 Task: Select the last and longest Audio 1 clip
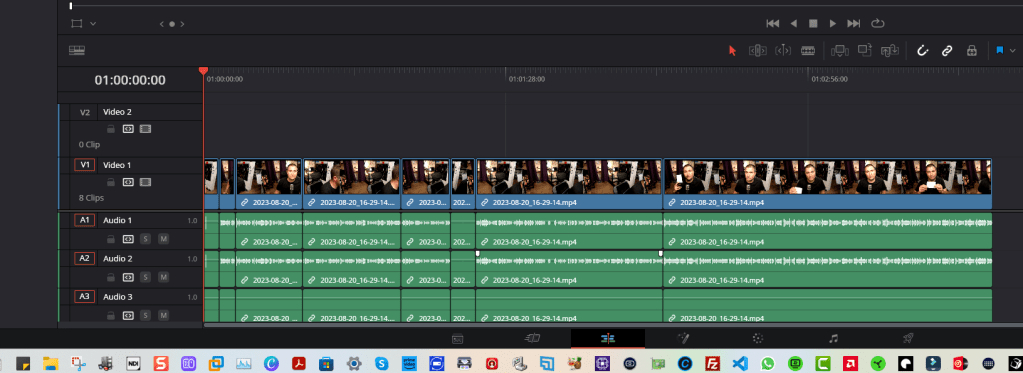pyautogui.click(x=827, y=230)
